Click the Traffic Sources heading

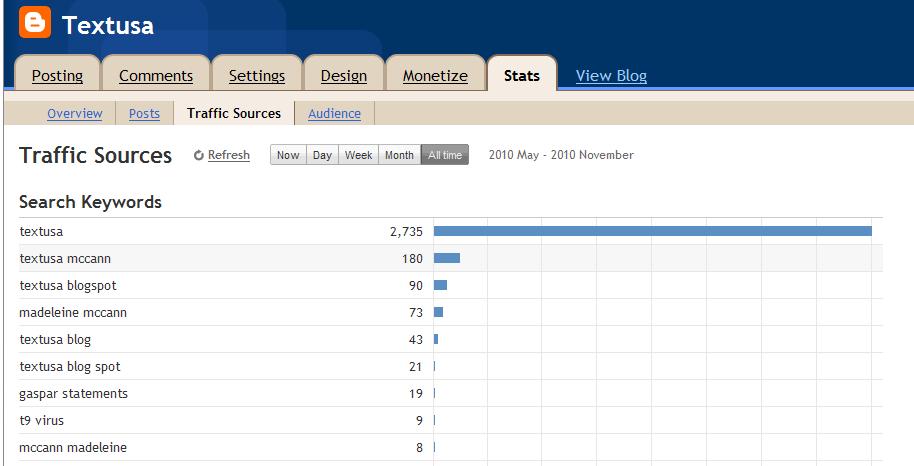(x=96, y=155)
